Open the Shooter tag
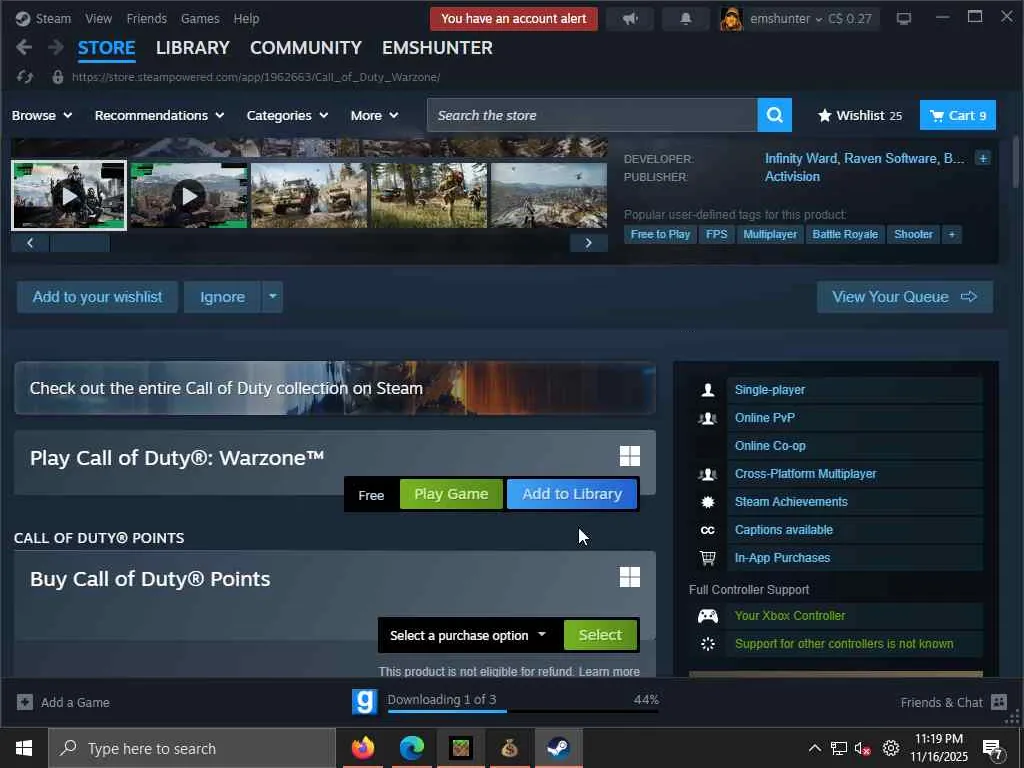 [913, 234]
